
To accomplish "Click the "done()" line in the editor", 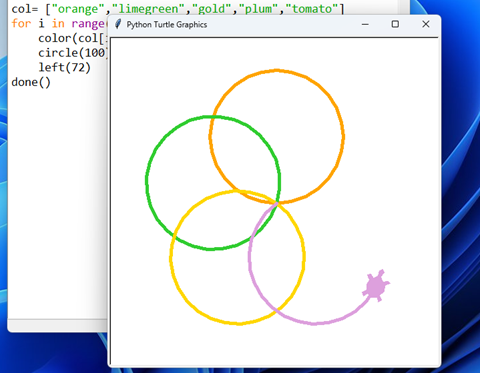I will pyautogui.click(x=31, y=82).
